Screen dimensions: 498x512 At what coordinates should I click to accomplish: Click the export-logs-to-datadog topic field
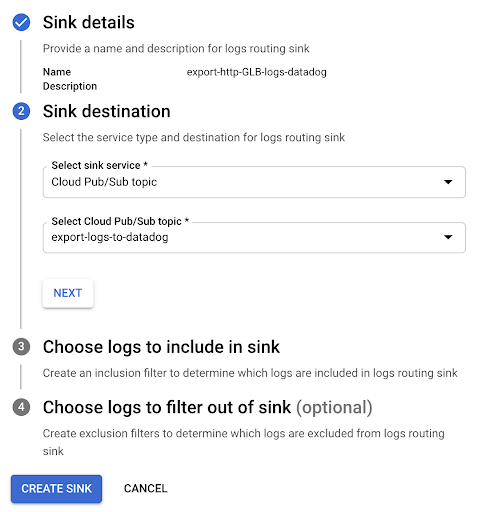click(x=254, y=237)
